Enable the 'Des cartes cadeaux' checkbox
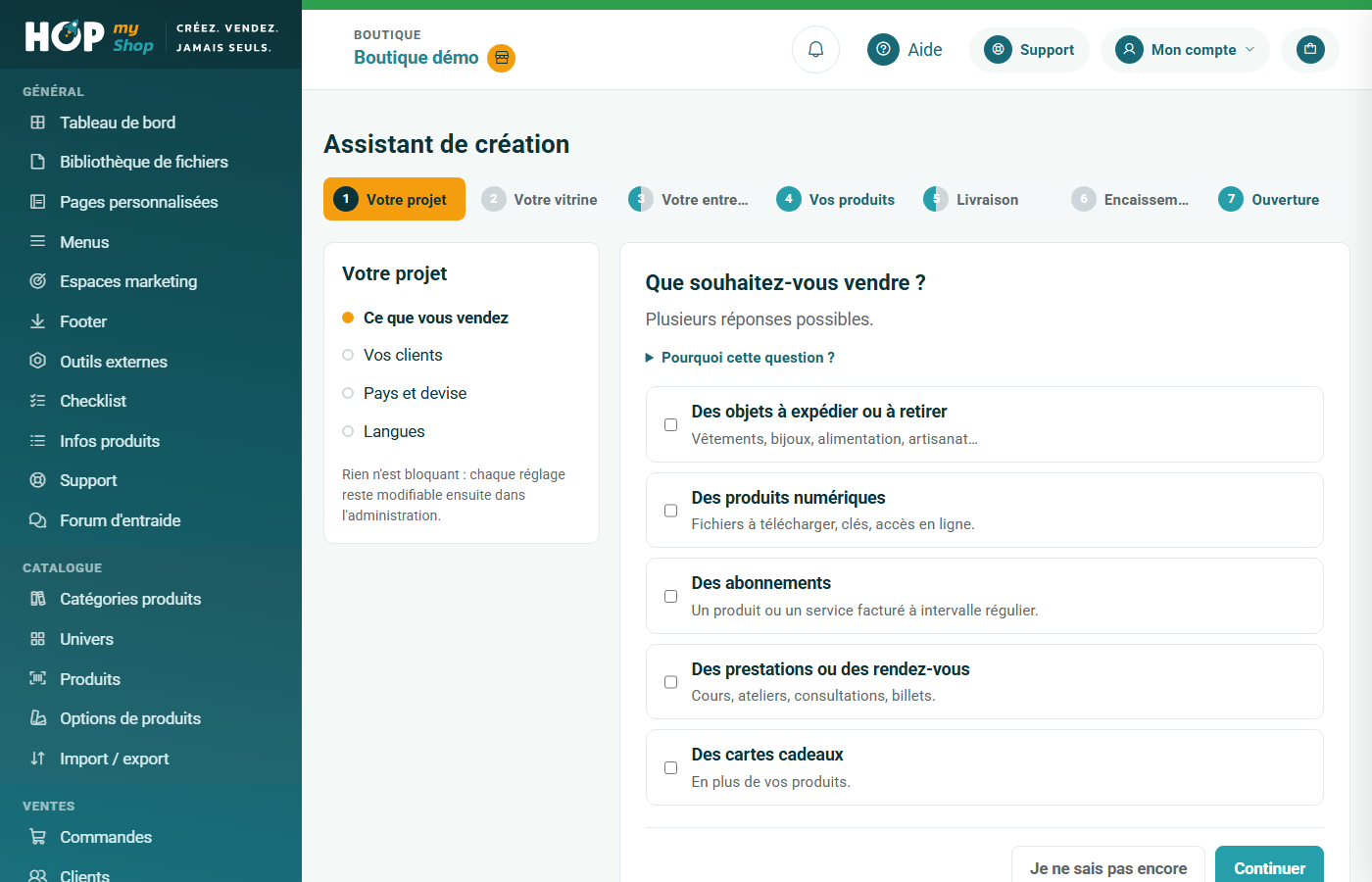Viewport: 1372px width, 882px height. coord(670,767)
